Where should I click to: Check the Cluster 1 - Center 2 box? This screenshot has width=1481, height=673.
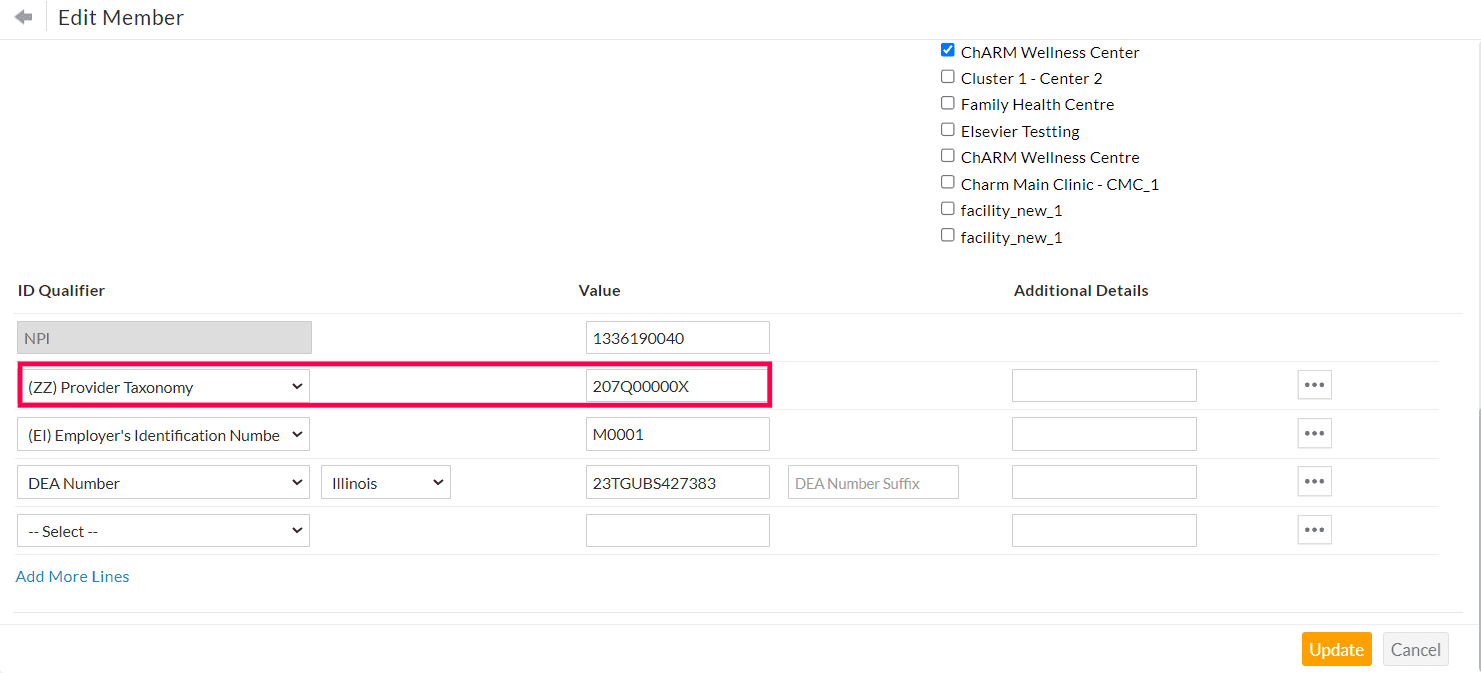click(948, 77)
